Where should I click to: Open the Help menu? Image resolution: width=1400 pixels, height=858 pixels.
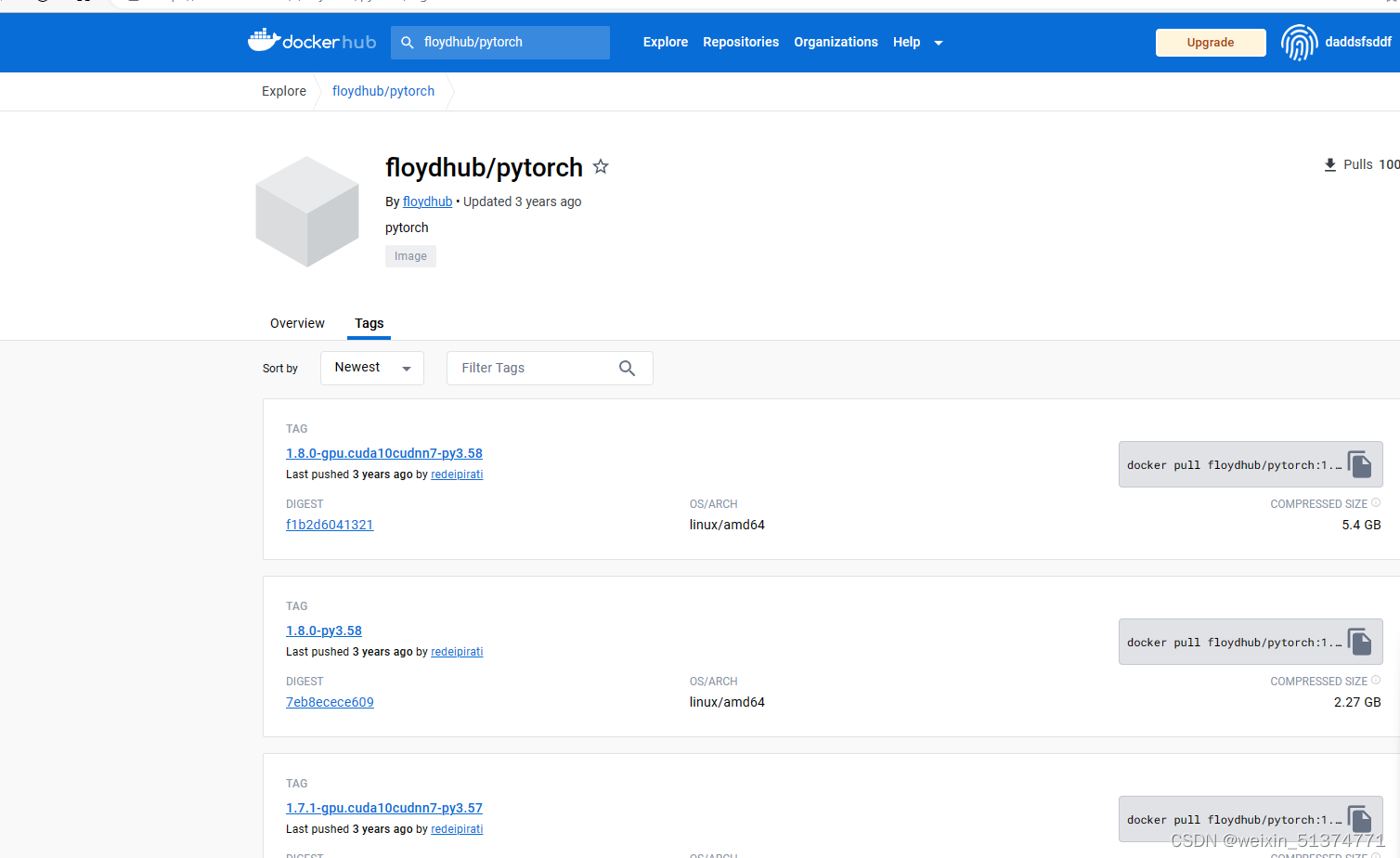coord(906,42)
